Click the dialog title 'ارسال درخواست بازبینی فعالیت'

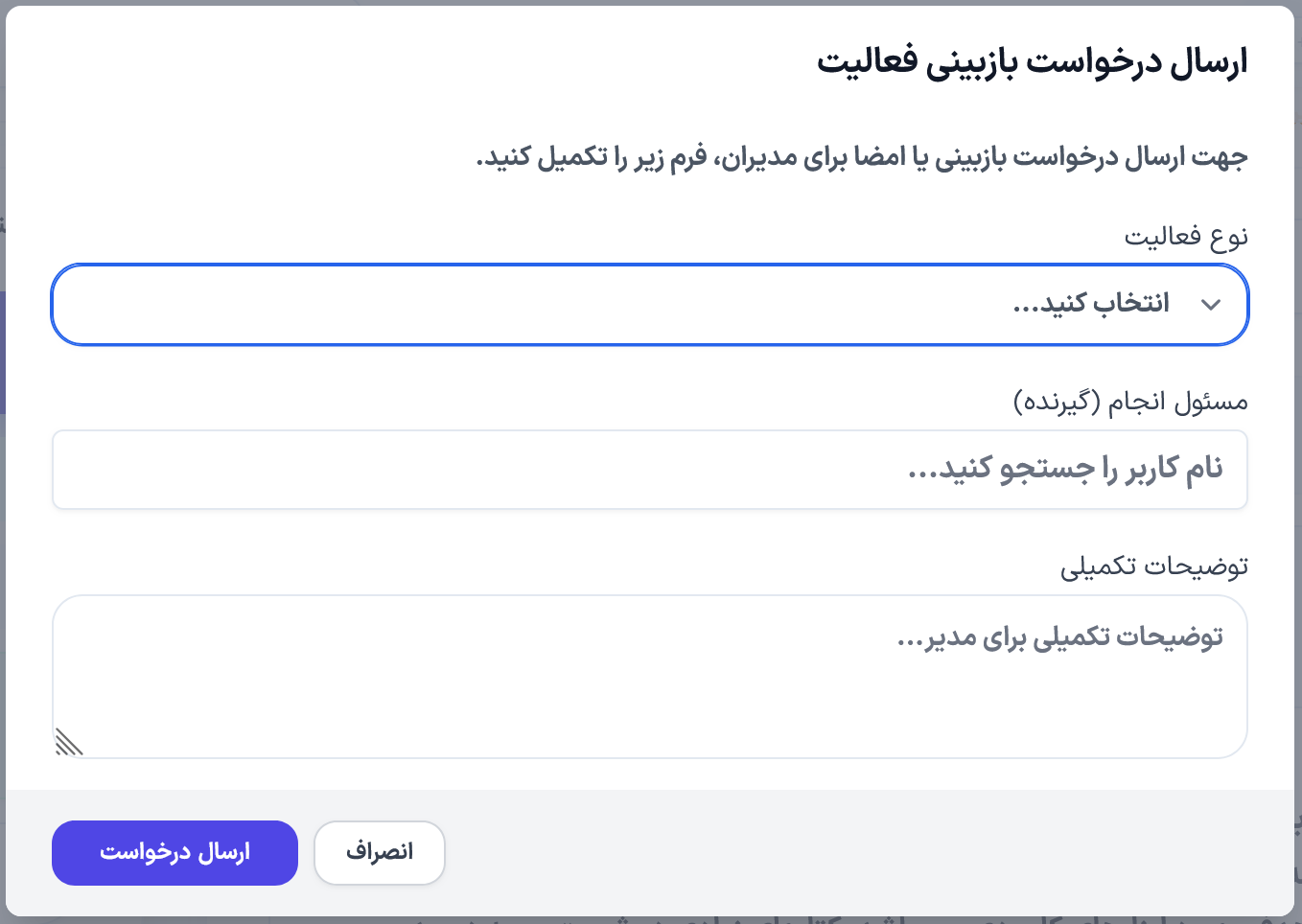[1033, 61]
